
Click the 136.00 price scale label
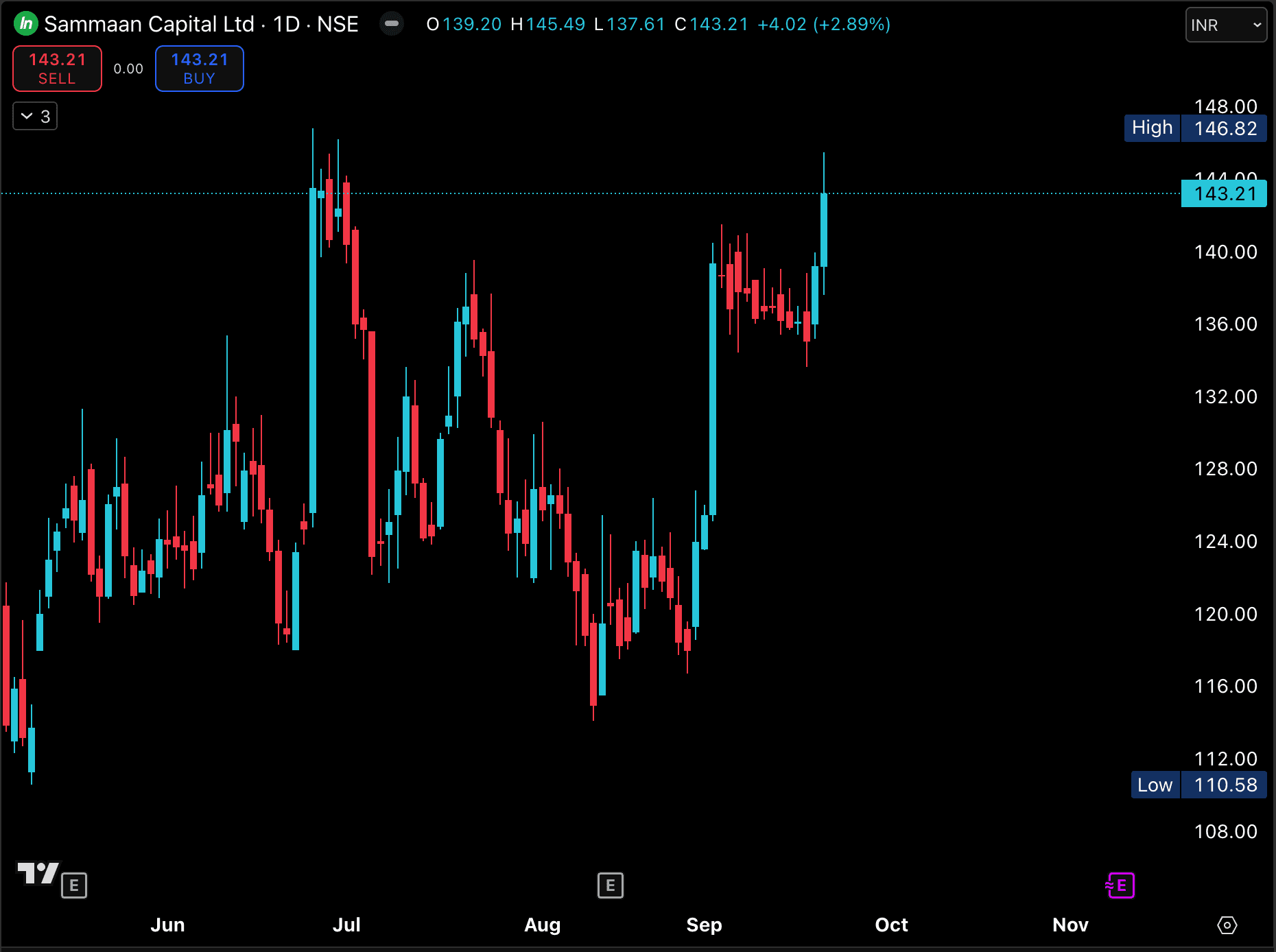click(1226, 324)
